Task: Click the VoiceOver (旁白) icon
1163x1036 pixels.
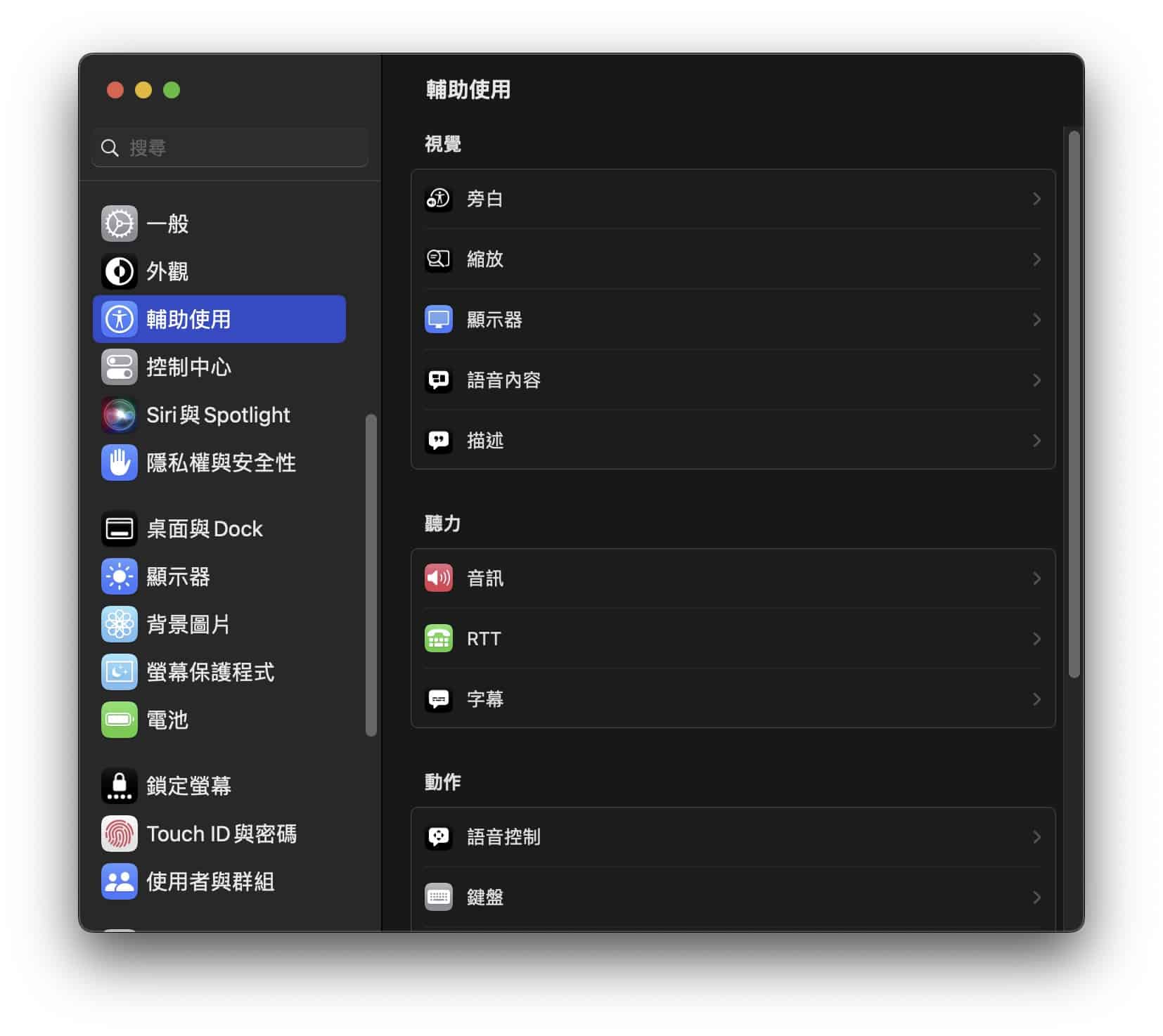Action: click(x=438, y=199)
